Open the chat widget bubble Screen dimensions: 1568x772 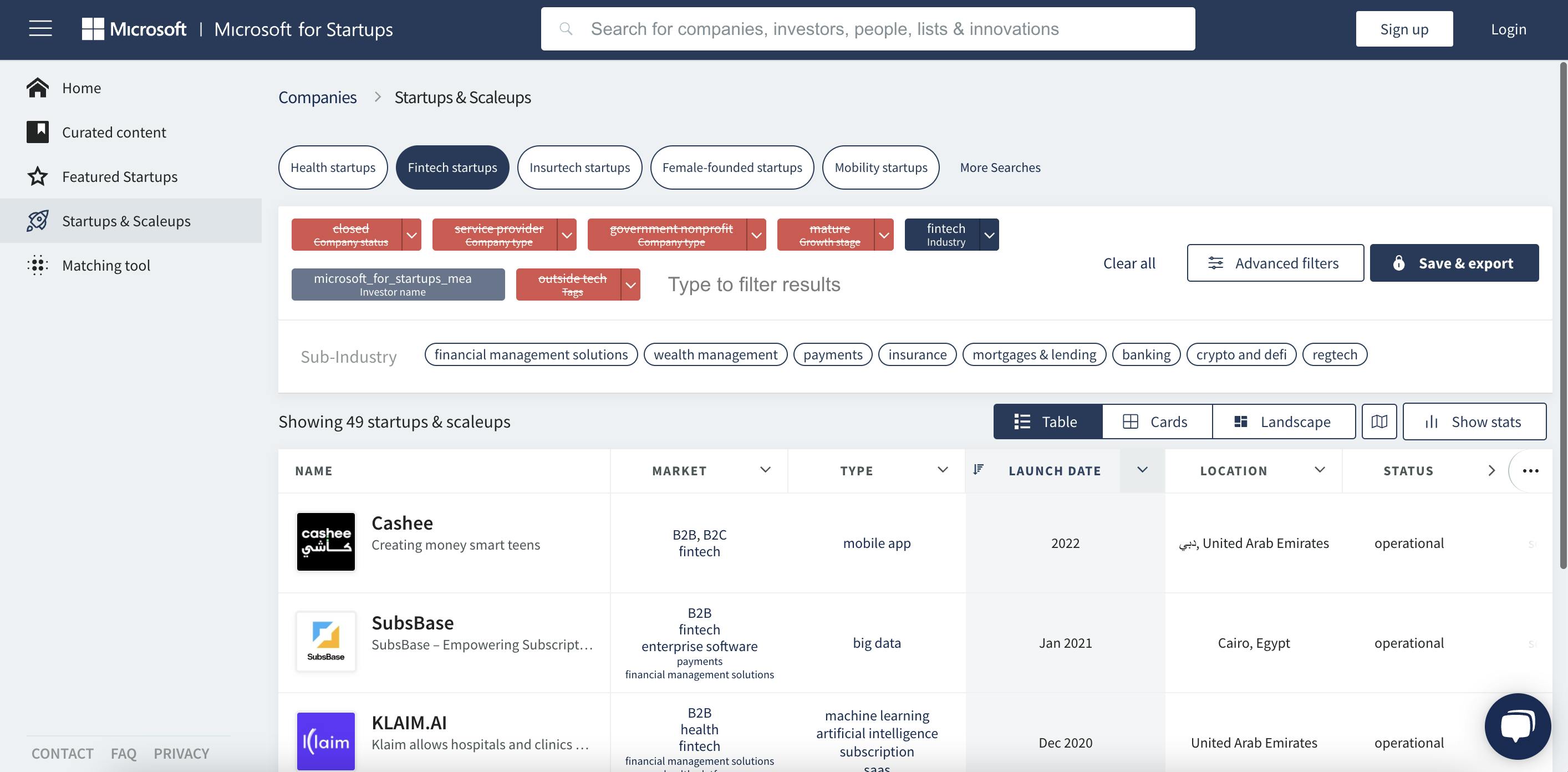click(x=1518, y=726)
